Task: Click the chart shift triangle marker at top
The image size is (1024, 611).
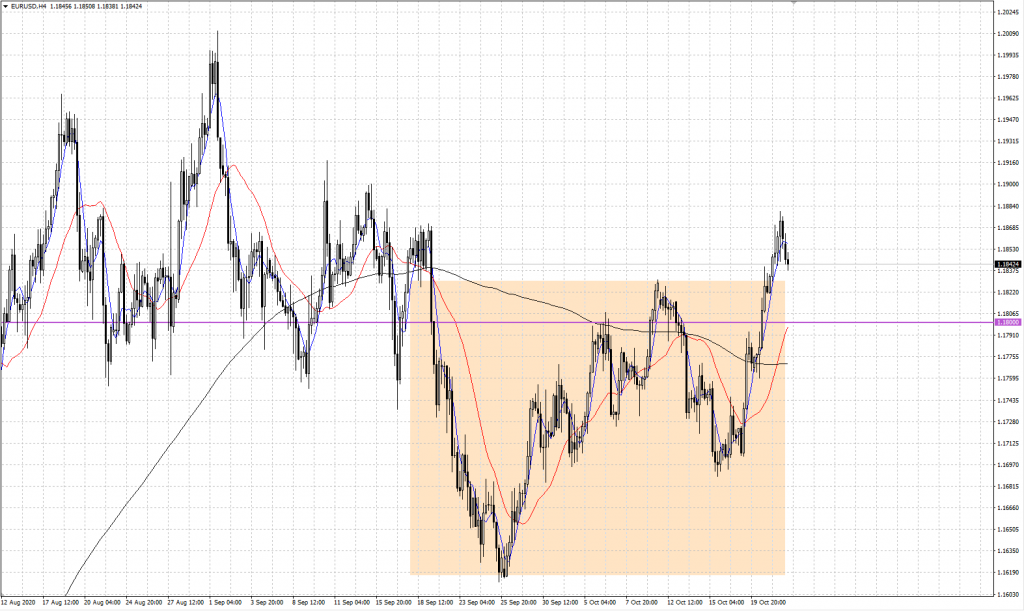Action: click(792, 4)
